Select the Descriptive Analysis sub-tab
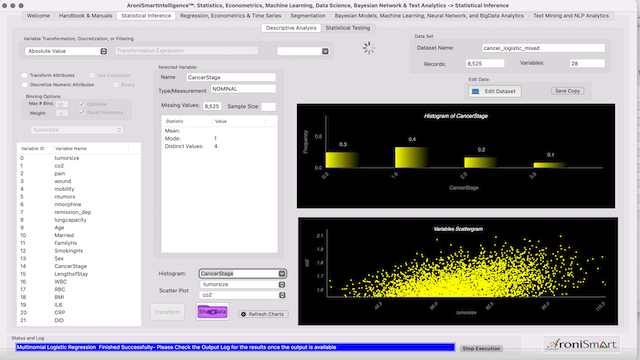Viewport: 640px width, 360px height. (x=291, y=28)
